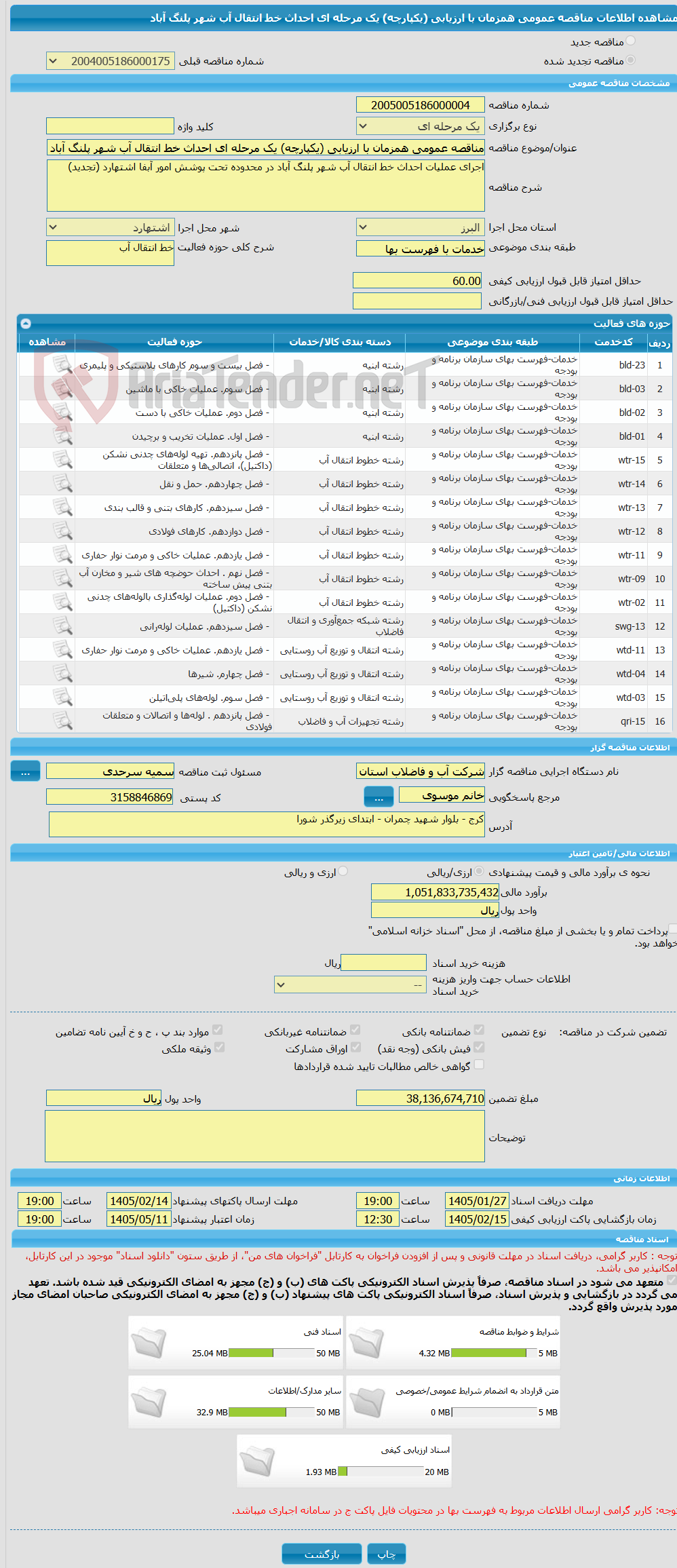The width and height of the screenshot is (677, 1568).
Task: Click the کد پستی field
Action: [x=111, y=797]
